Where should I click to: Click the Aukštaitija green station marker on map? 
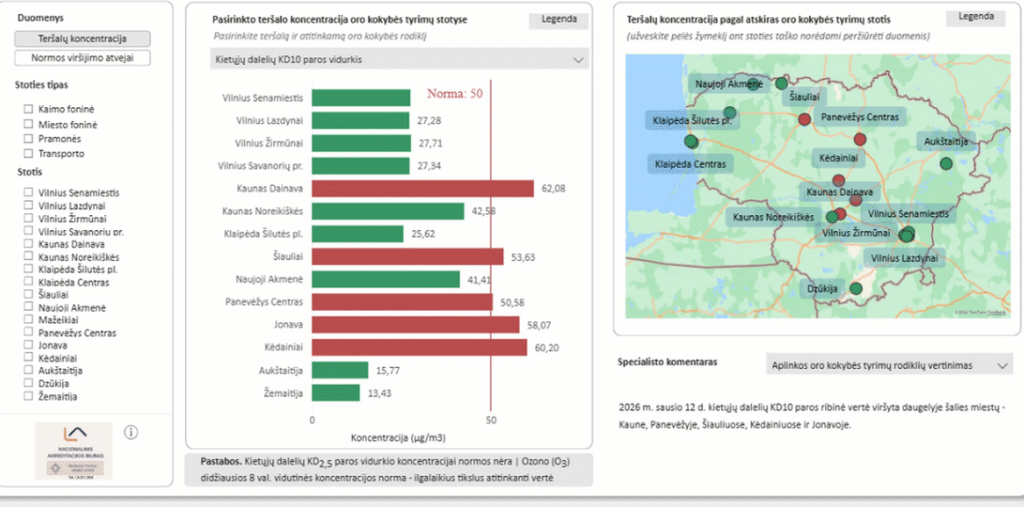(946, 163)
